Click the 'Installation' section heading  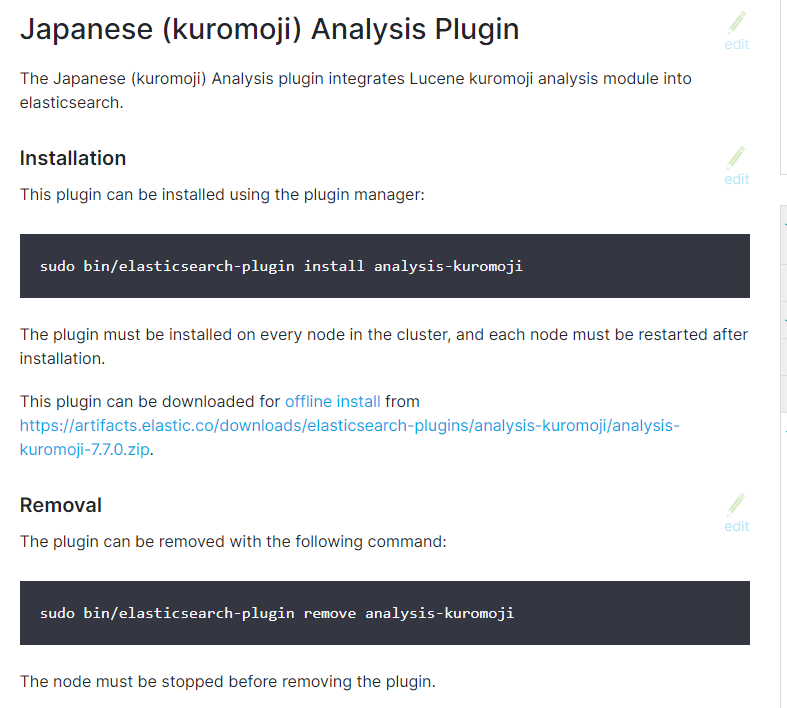(x=73, y=158)
